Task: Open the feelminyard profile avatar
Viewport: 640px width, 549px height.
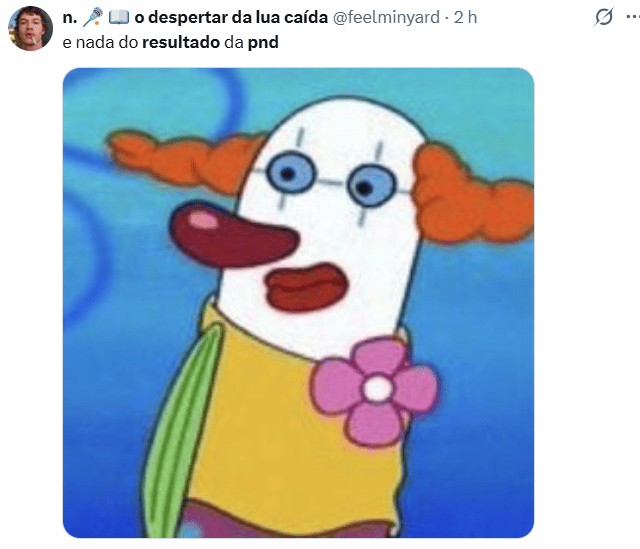Action: pyautogui.click(x=30, y=28)
